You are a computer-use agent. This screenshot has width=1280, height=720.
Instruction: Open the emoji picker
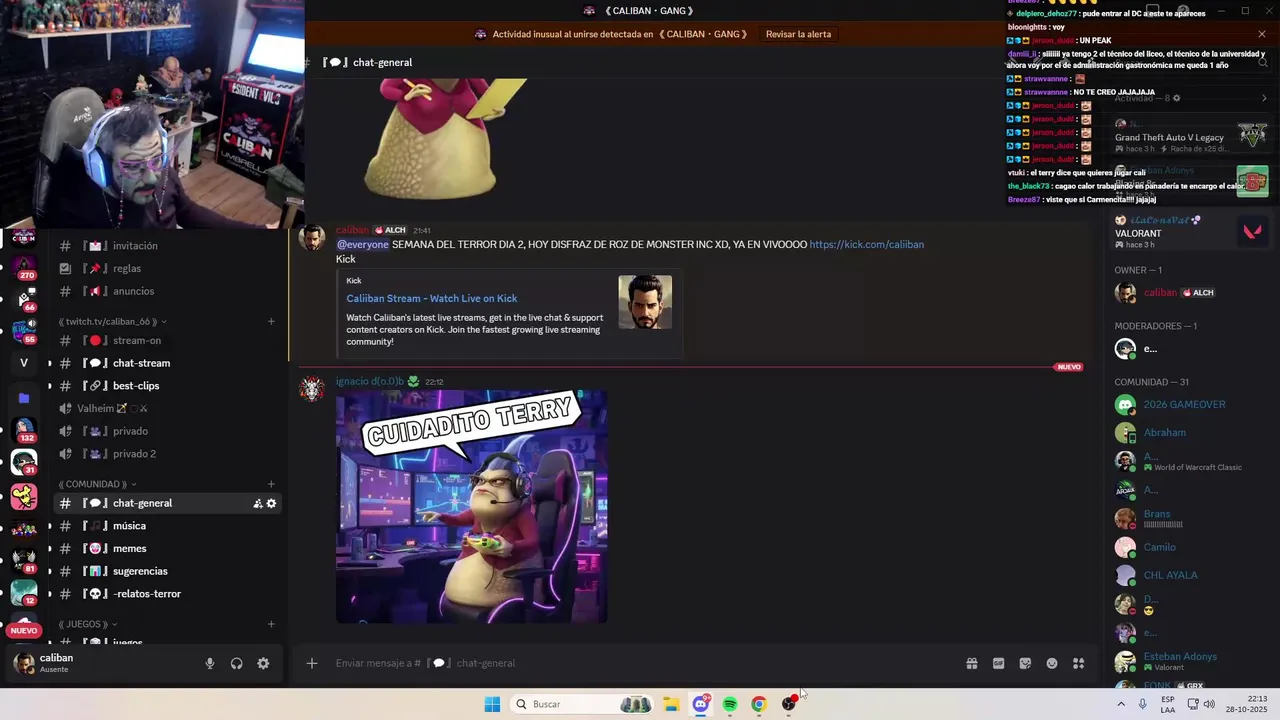coord(1052,663)
